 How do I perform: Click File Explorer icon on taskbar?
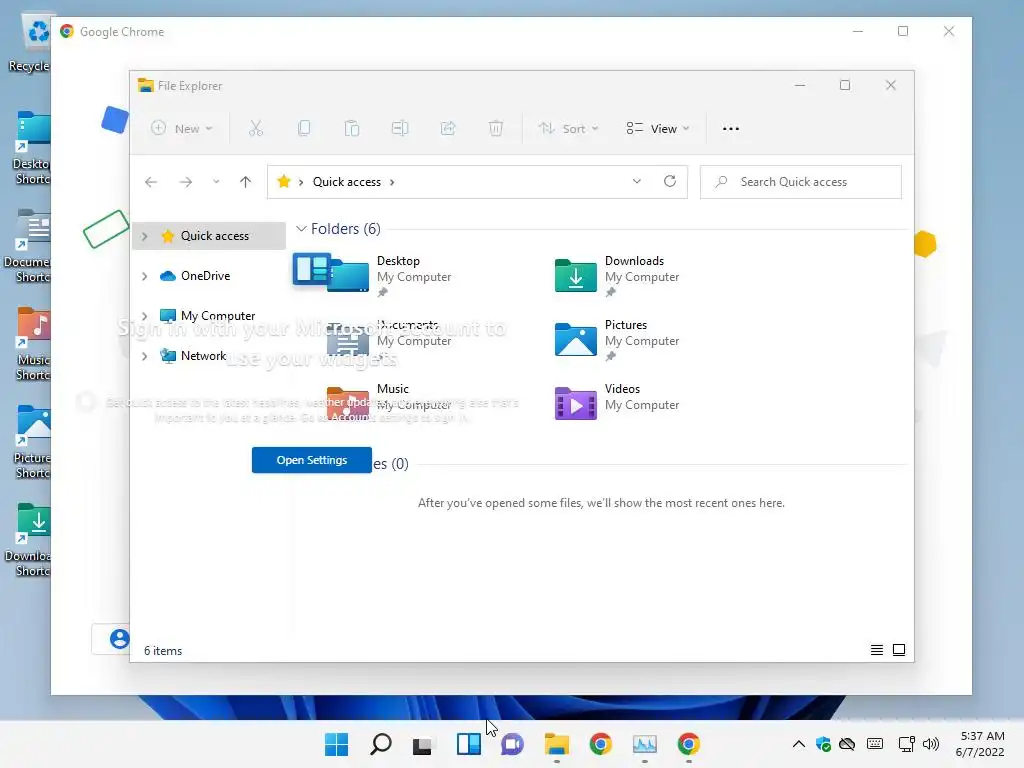[x=556, y=744]
